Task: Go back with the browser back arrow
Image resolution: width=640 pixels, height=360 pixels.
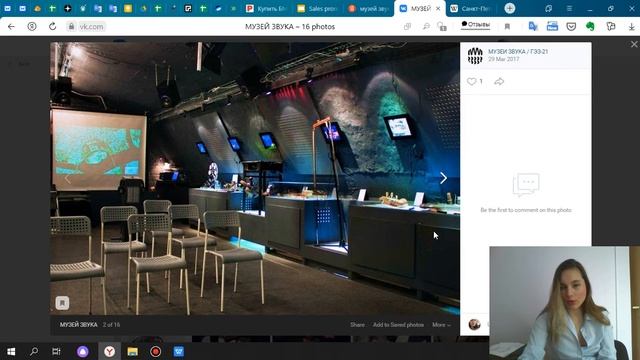Action: (11, 27)
